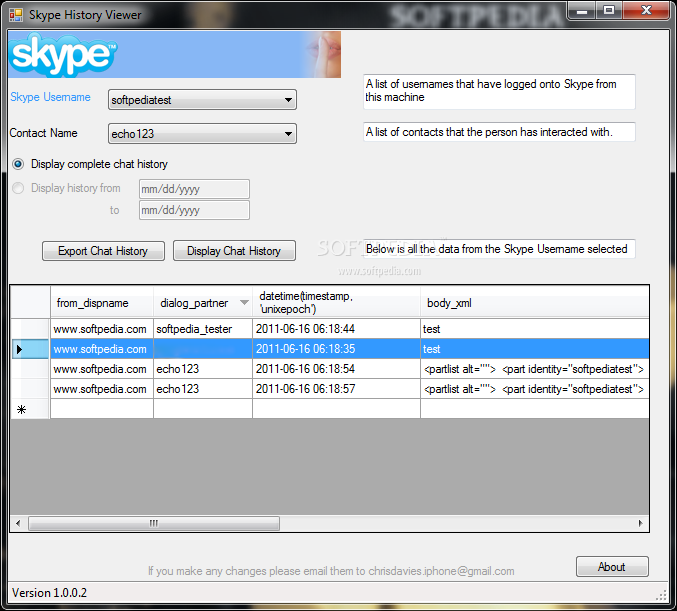Viewport: 677px width, 611px height.
Task: Click partlist body_xml cell in 06:18:57 row
Action: (535, 389)
